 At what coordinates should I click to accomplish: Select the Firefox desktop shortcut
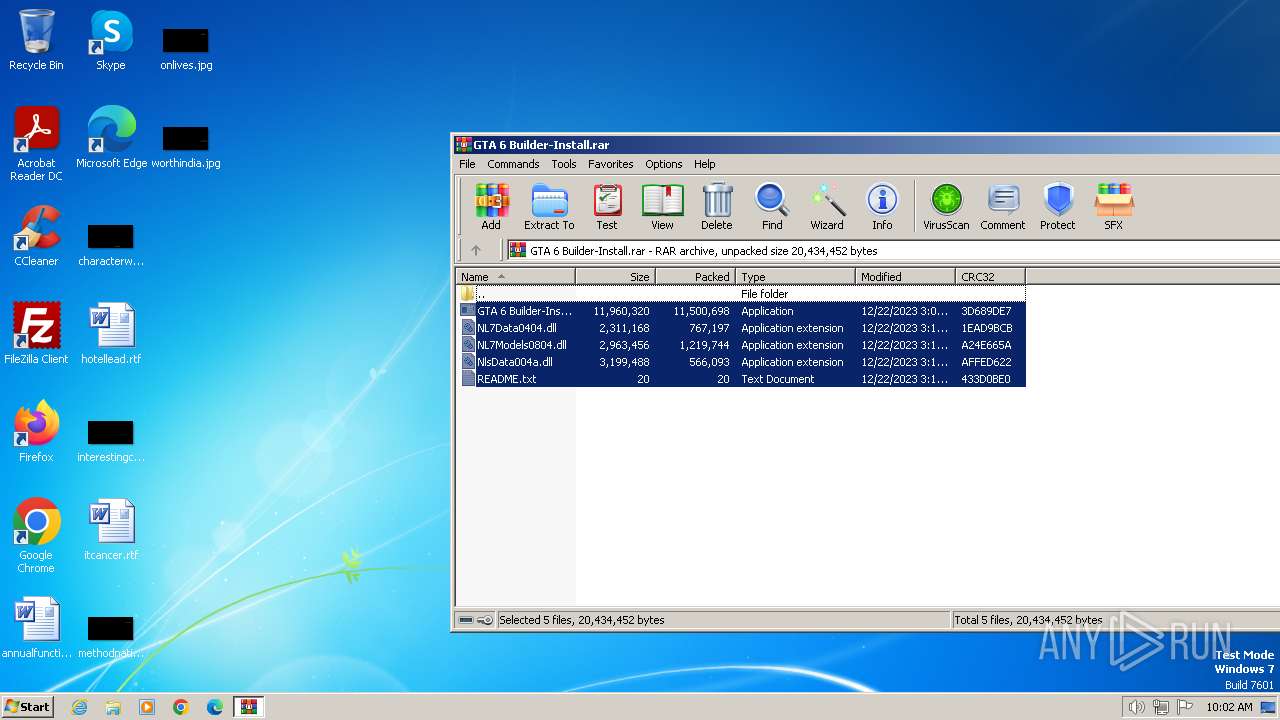(x=36, y=433)
